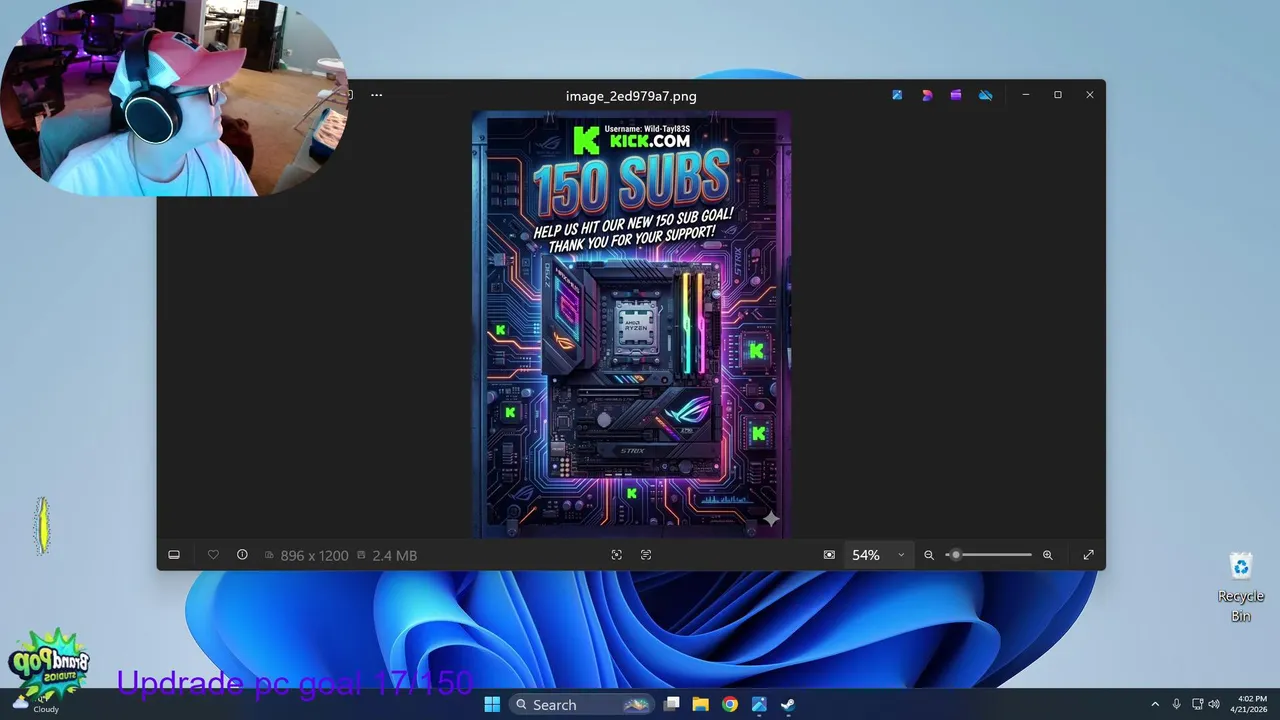The image size is (1280, 720).
Task: Click the microphone tray icon
Action: tap(1177, 704)
